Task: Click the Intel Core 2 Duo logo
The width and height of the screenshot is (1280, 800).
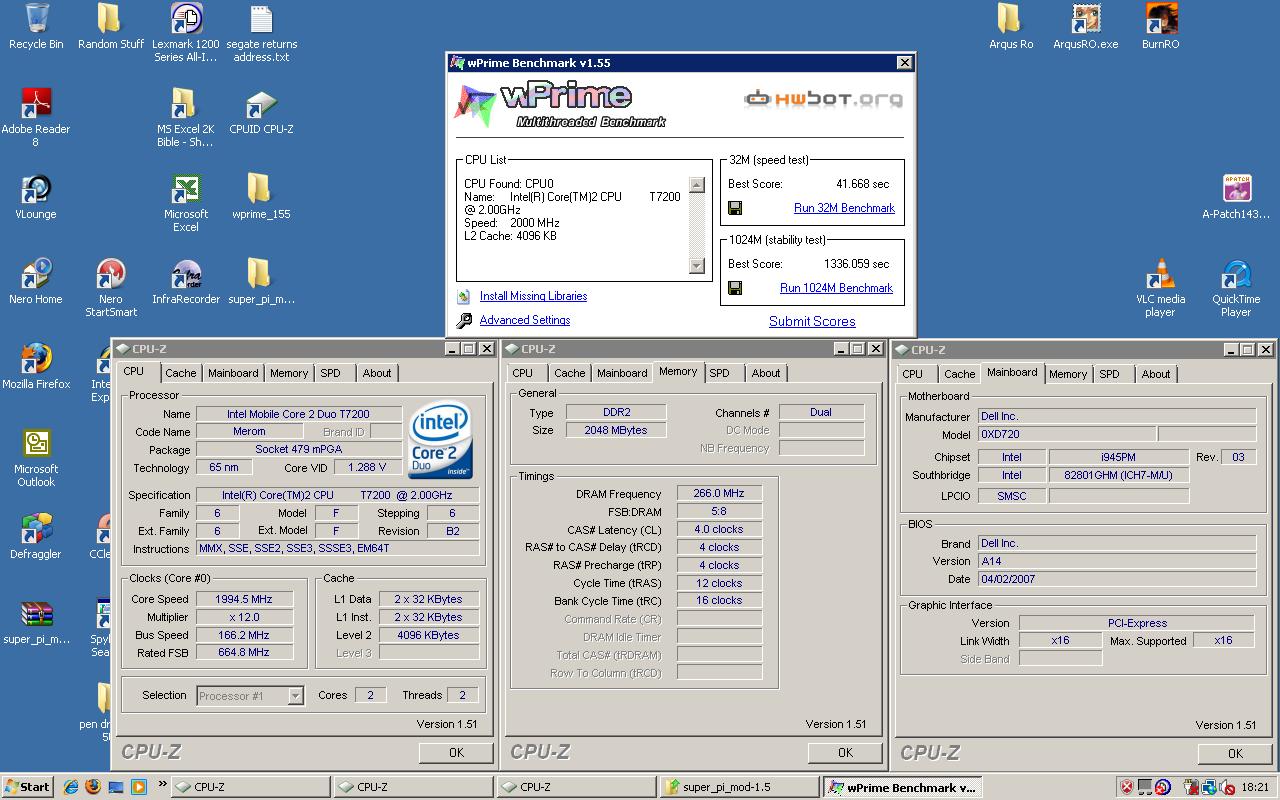Action: tap(441, 439)
